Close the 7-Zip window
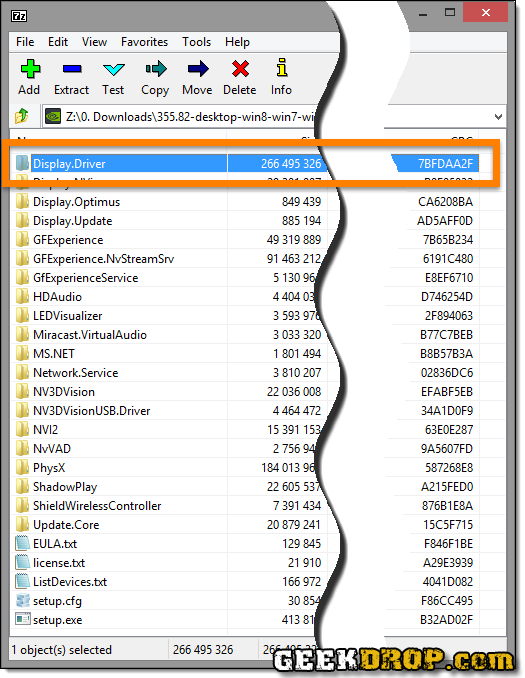The width and height of the screenshot is (525, 678). click(485, 13)
